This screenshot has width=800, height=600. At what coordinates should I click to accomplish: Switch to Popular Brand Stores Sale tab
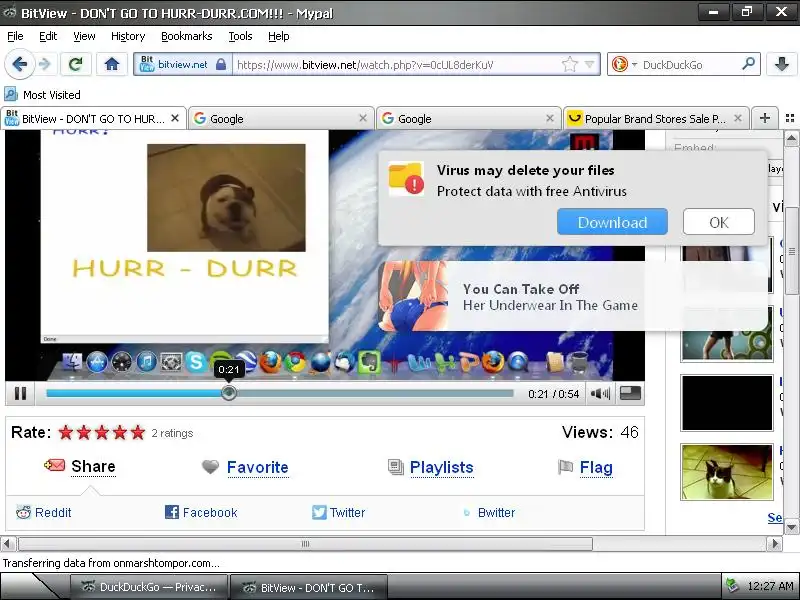coord(655,118)
